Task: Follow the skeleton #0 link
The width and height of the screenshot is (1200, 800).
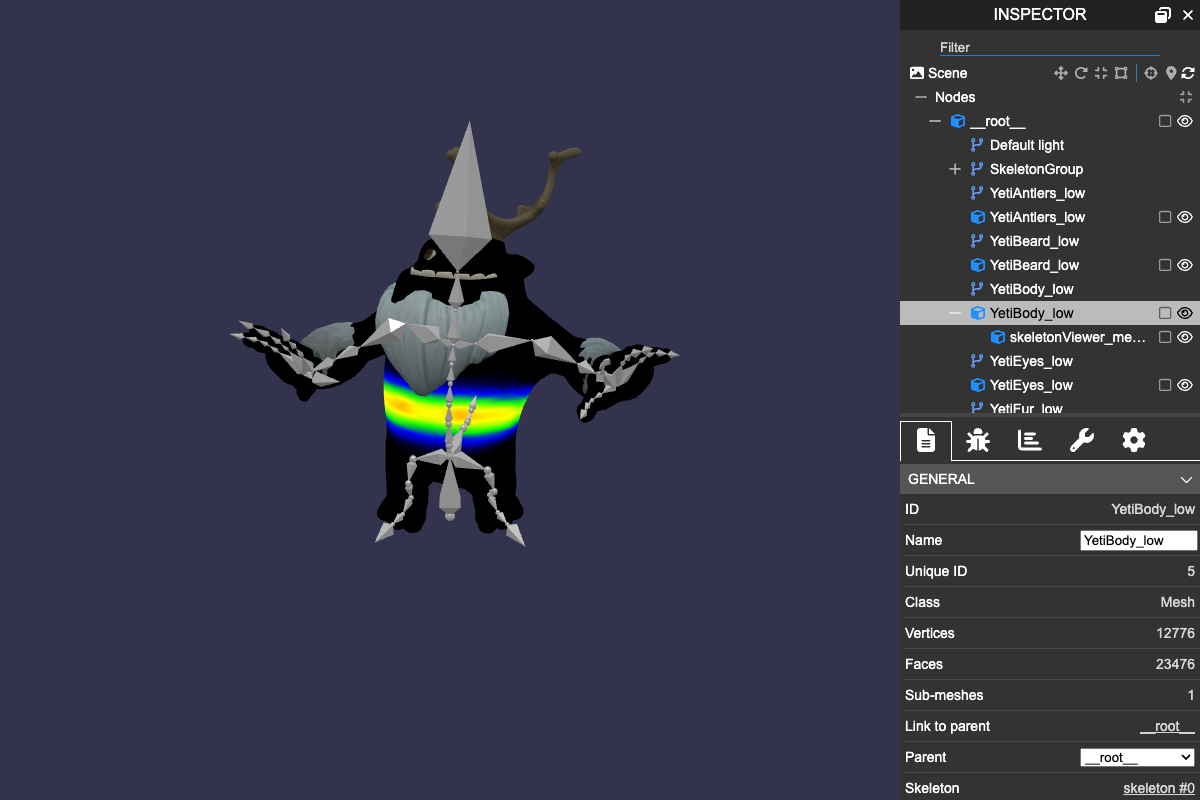Action: click(1158, 788)
